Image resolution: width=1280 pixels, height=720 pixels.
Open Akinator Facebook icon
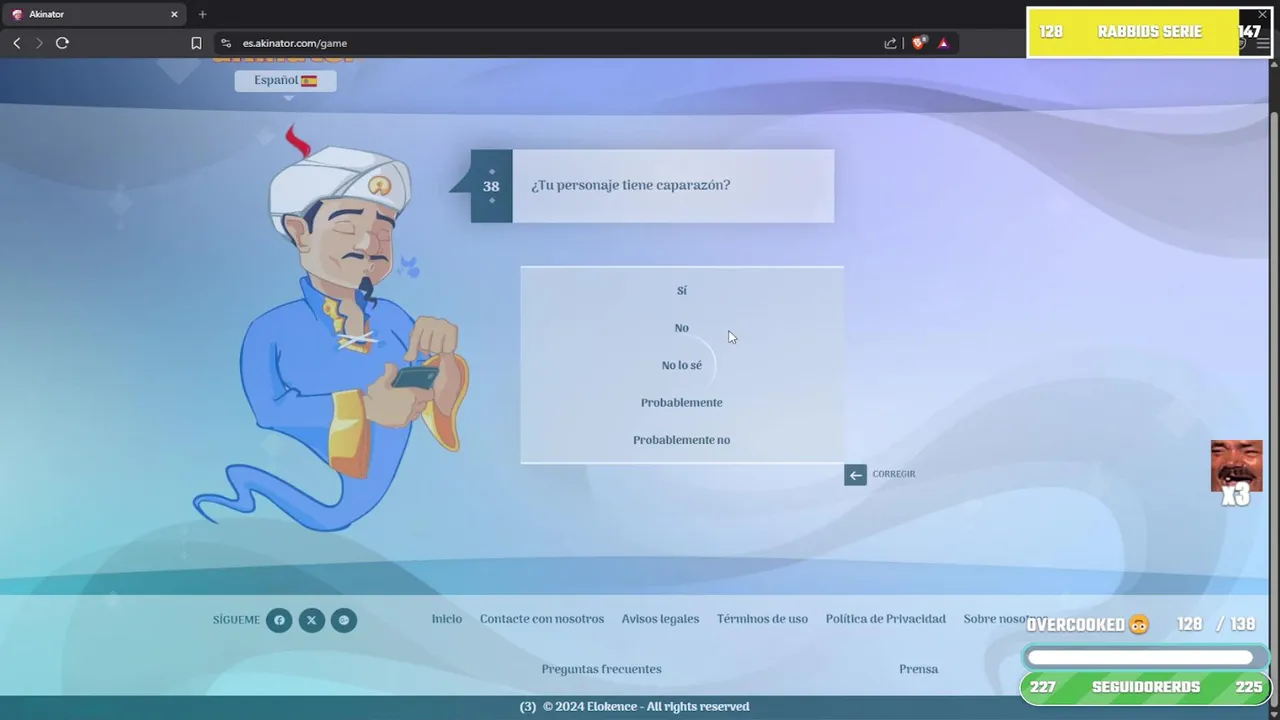279,620
